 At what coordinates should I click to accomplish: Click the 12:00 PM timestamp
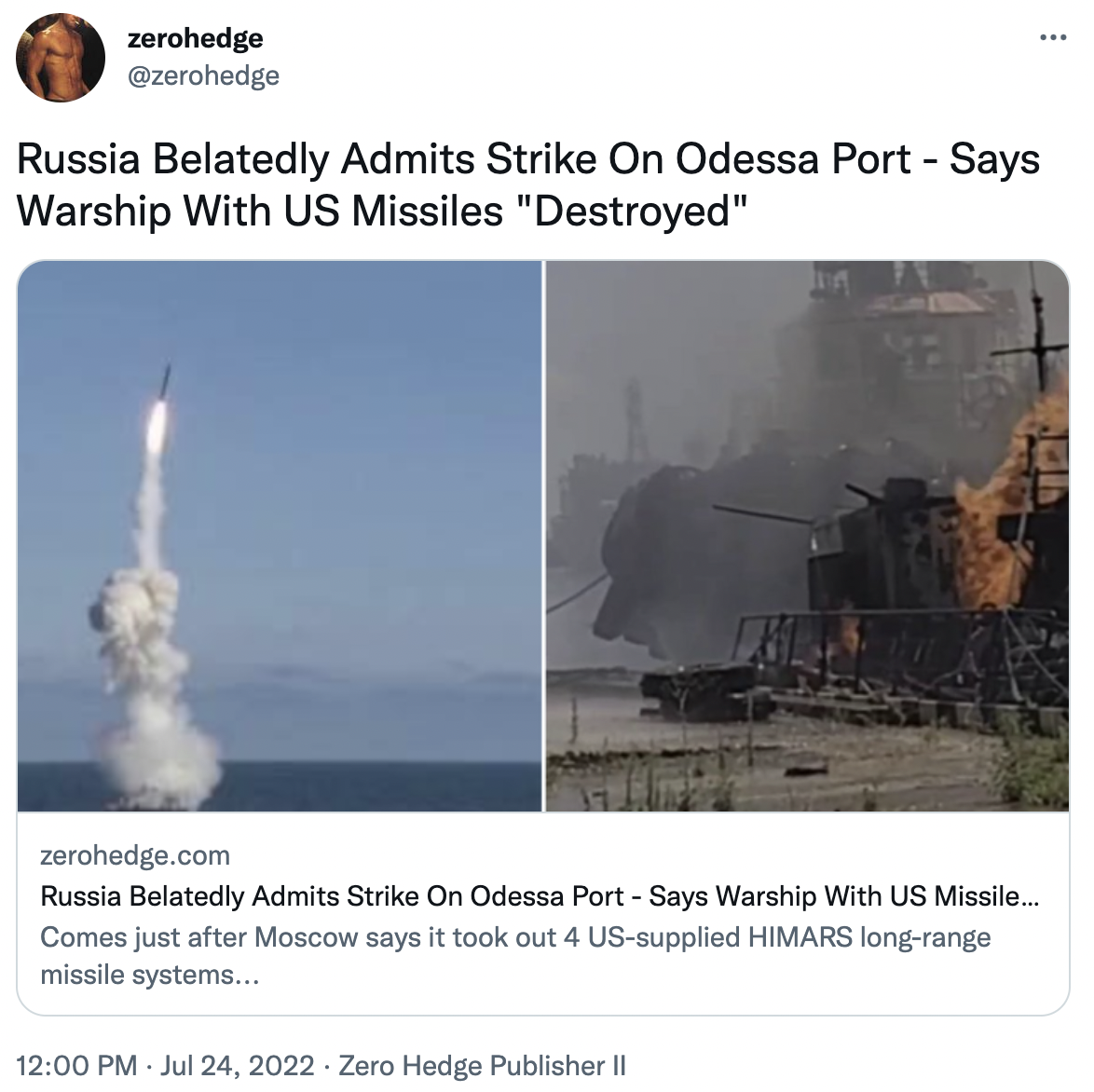(x=76, y=1066)
